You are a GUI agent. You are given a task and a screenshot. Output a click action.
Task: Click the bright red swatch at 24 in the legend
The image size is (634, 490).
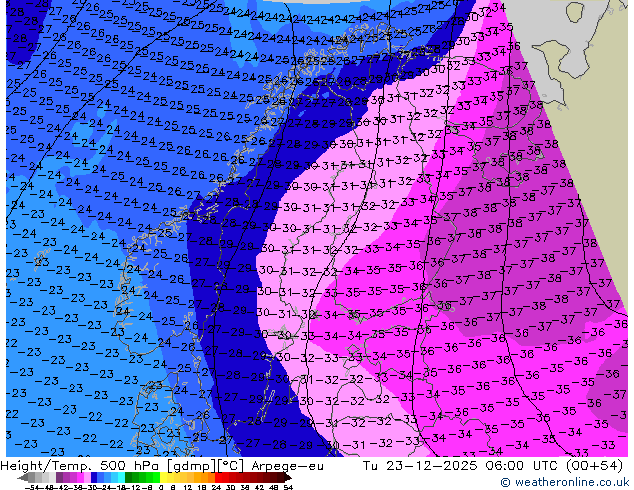[x=218, y=478]
